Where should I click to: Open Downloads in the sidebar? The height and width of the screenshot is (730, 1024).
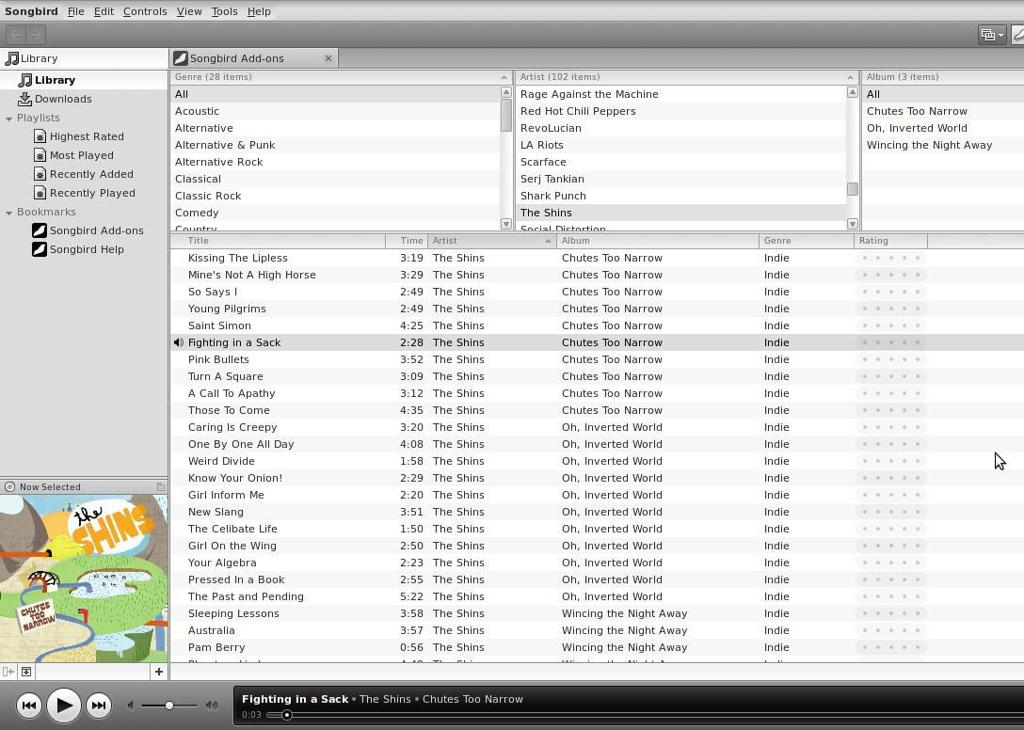(x=84, y=99)
